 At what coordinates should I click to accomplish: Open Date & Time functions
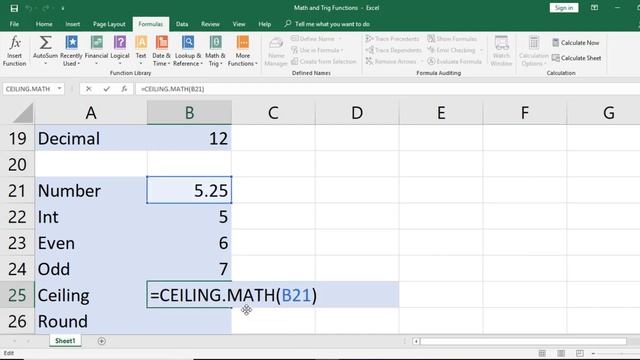pyautogui.click(x=162, y=51)
